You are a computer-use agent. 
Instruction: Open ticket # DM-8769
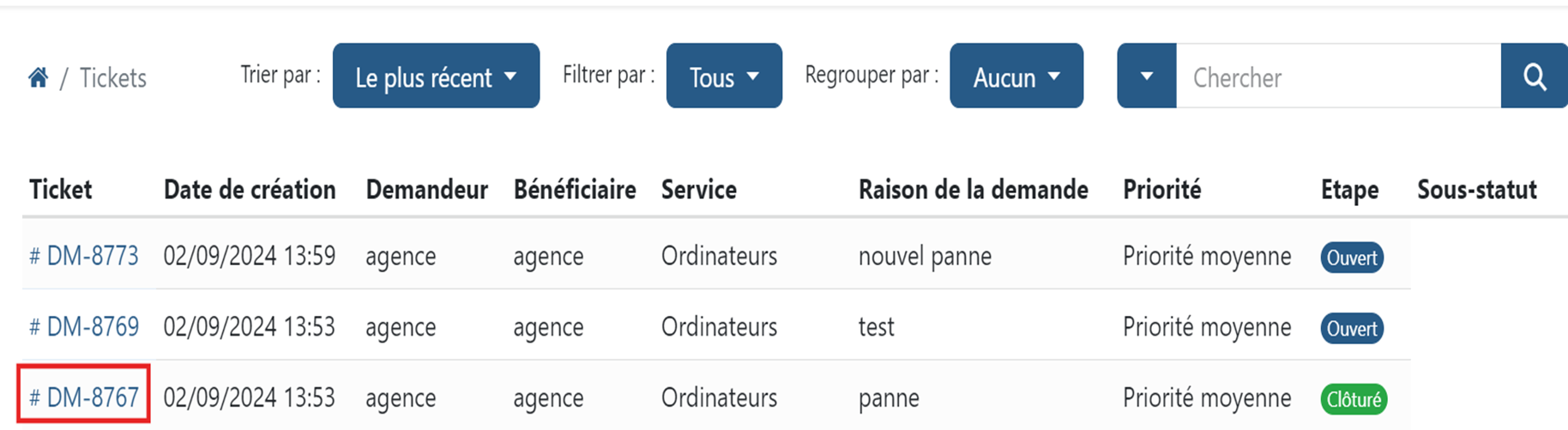(x=84, y=327)
